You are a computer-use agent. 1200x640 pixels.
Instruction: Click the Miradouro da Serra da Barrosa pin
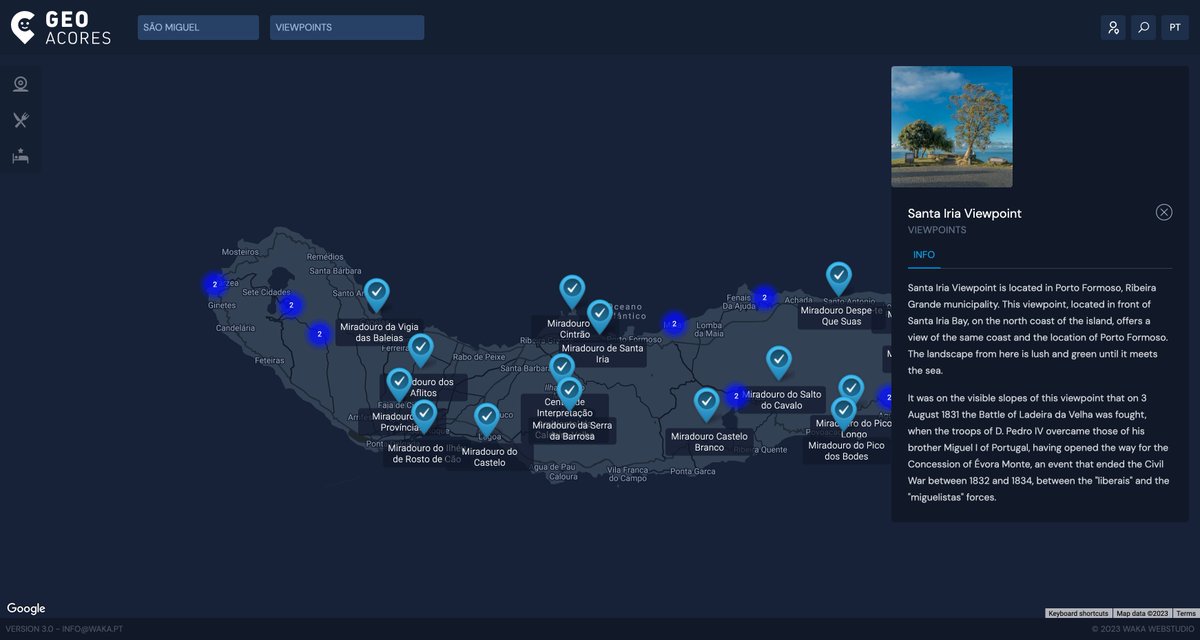pyautogui.click(x=569, y=394)
